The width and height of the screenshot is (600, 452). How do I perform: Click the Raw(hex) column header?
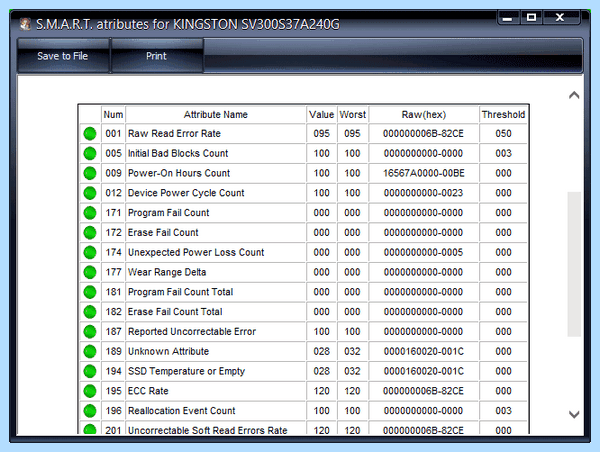424,114
